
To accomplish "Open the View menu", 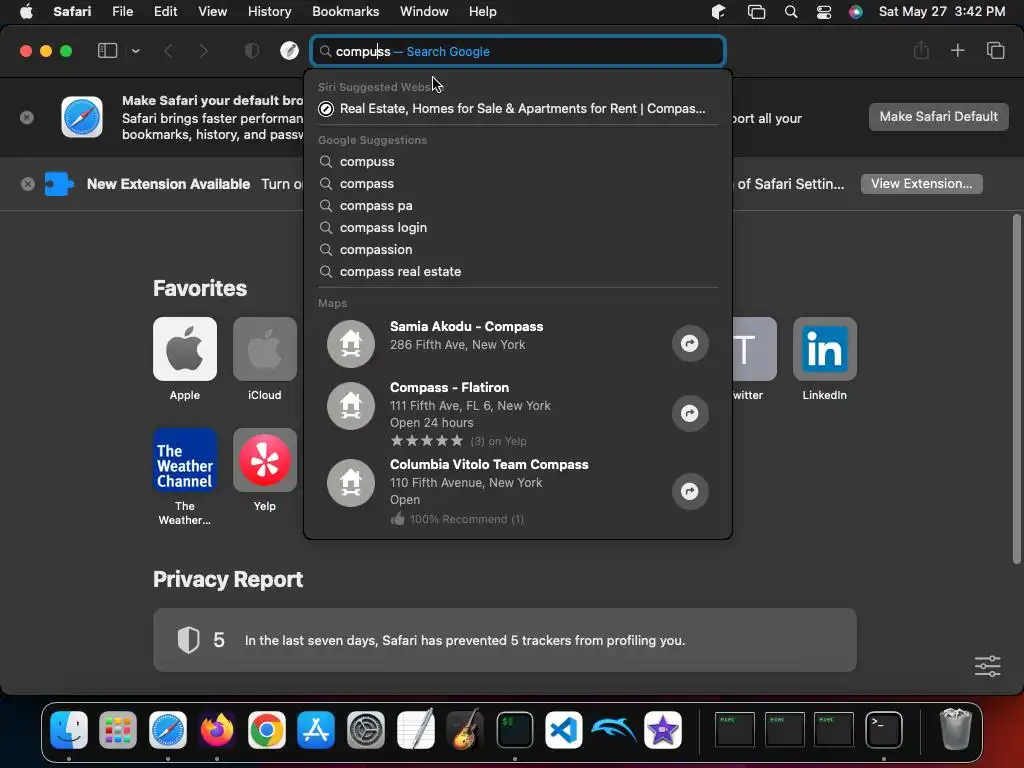I will (212, 11).
